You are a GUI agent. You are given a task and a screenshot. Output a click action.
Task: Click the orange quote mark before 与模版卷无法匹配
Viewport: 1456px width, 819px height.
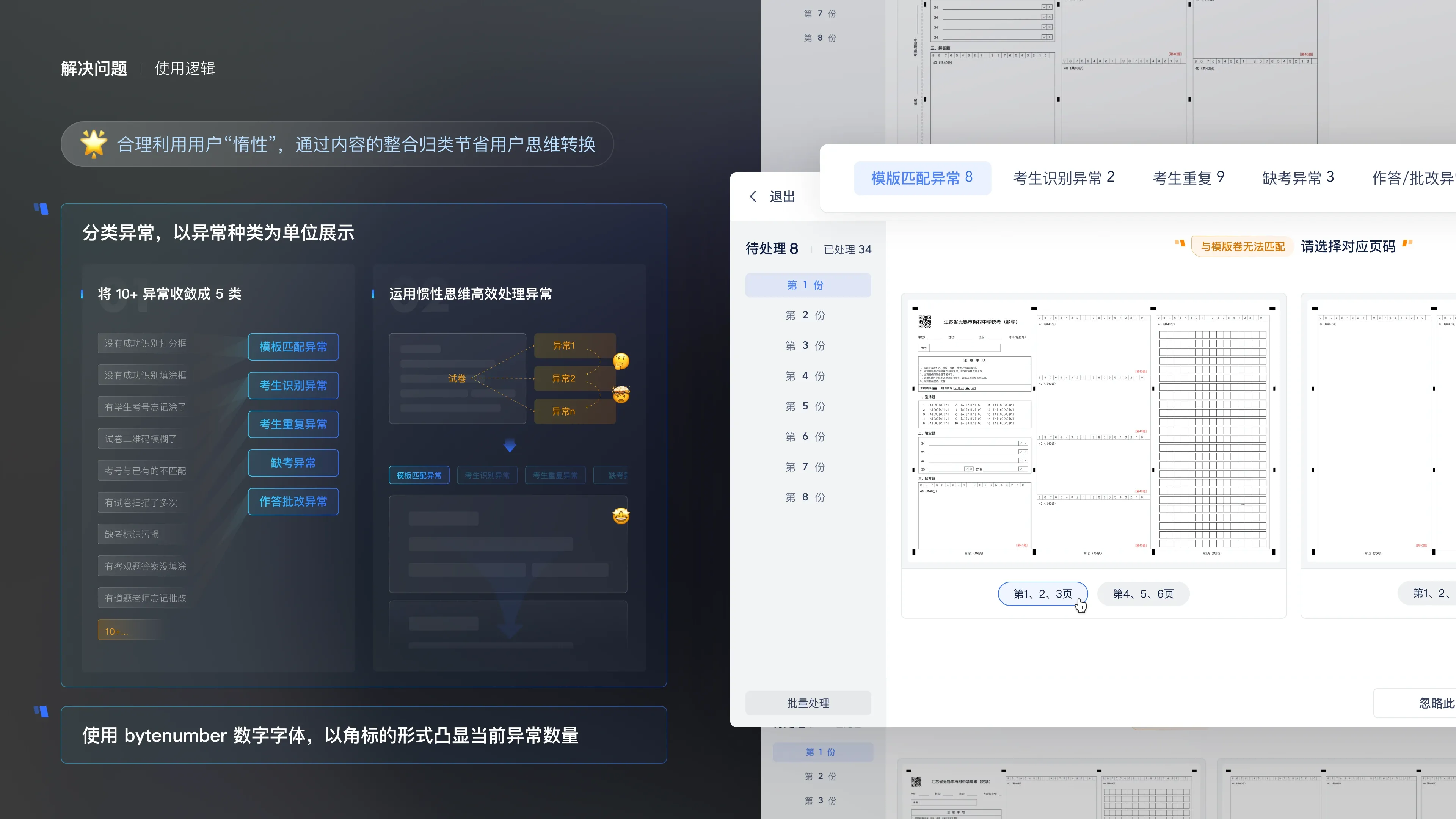[x=1180, y=243]
